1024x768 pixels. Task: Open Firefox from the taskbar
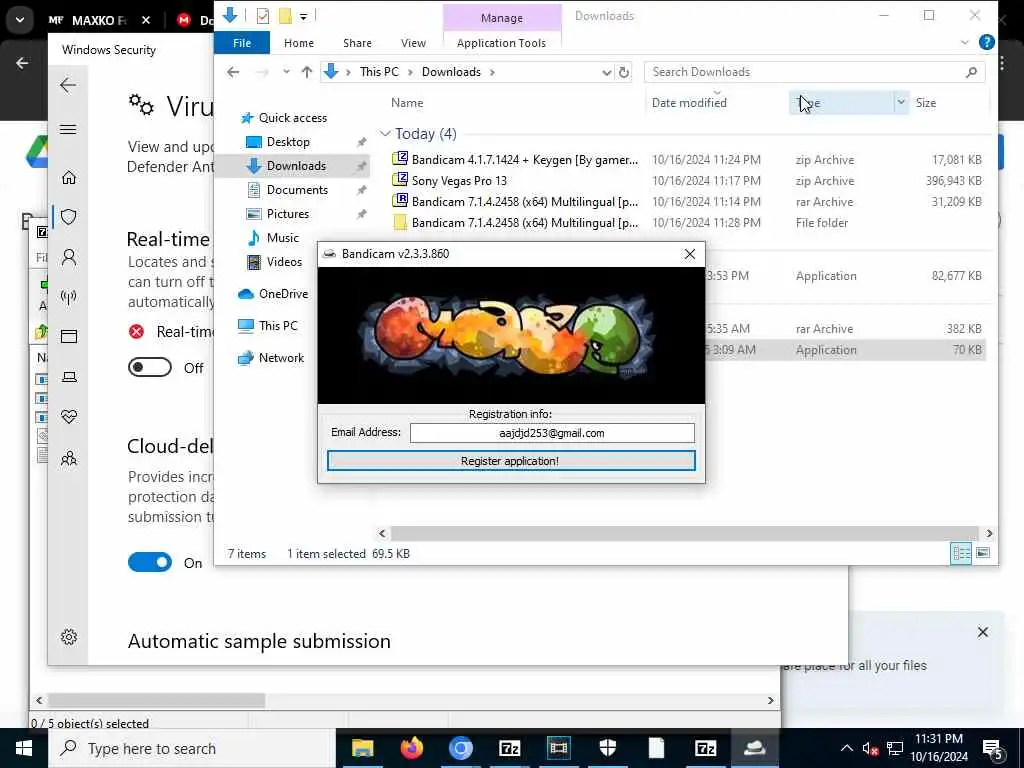[x=411, y=748]
